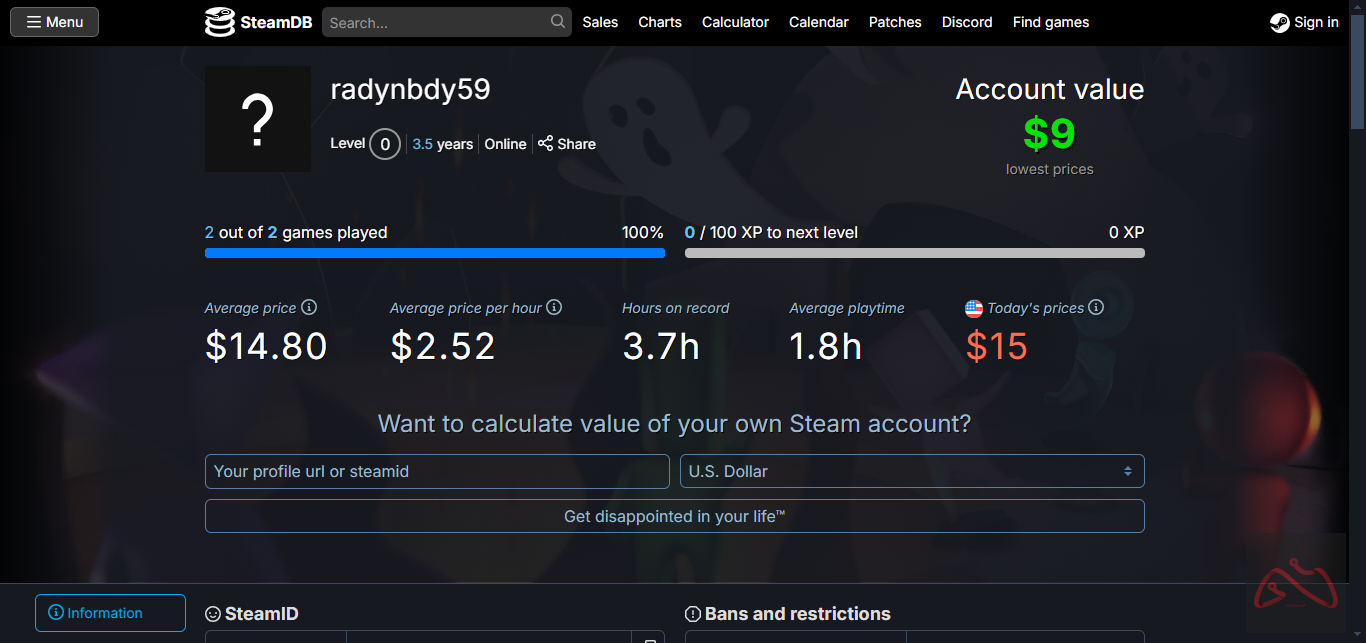Go to the Calculator page
This screenshot has width=1366, height=643.
pyautogui.click(x=735, y=22)
